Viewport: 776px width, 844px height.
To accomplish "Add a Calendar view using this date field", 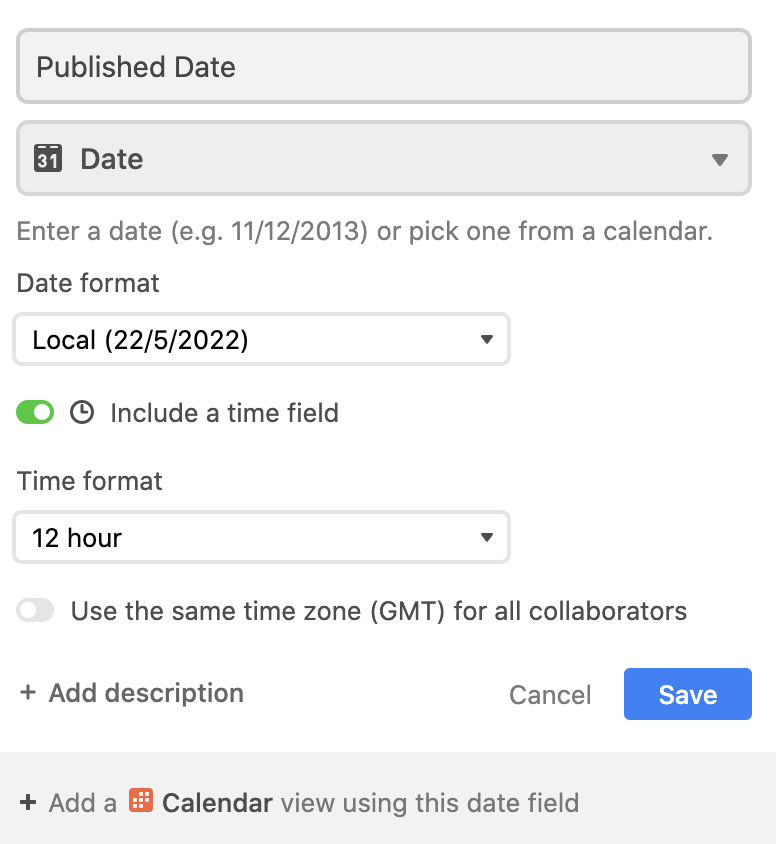I will coord(299,803).
